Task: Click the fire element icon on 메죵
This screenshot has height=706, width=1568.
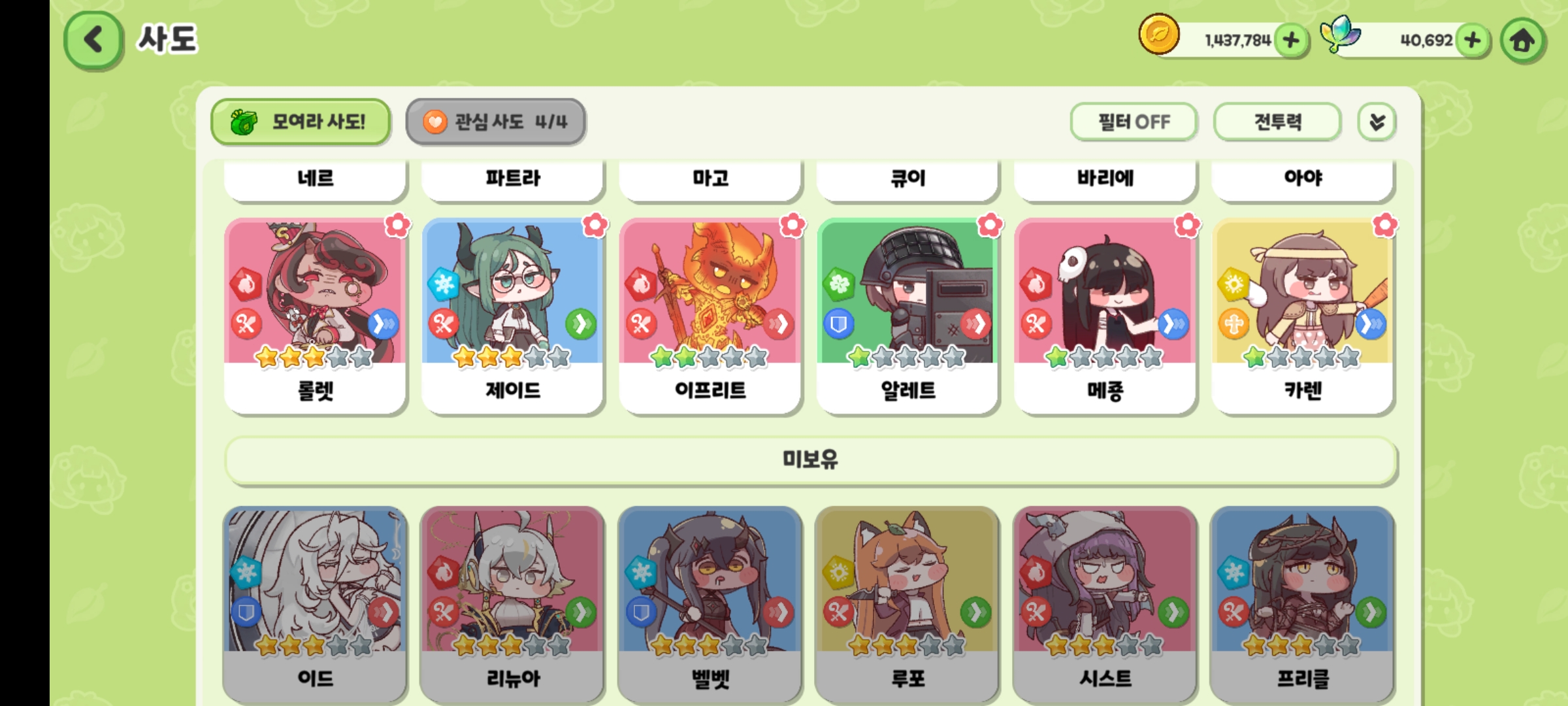Action: [1036, 284]
